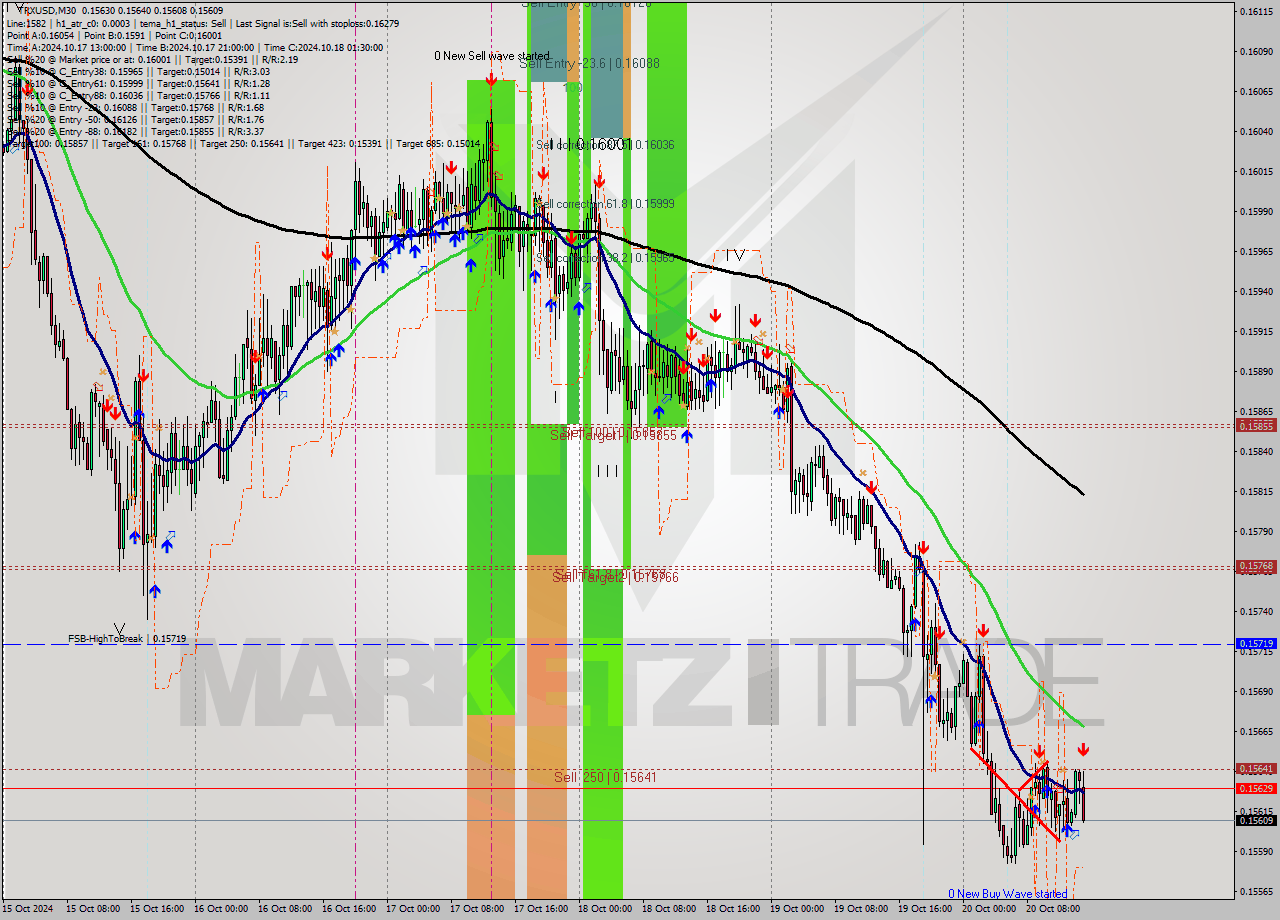Image resolution: width=1280 pixels, height=920 pixels.
Task: Click the 0.16090 price axis value
Action: (x=1257, y=51)
